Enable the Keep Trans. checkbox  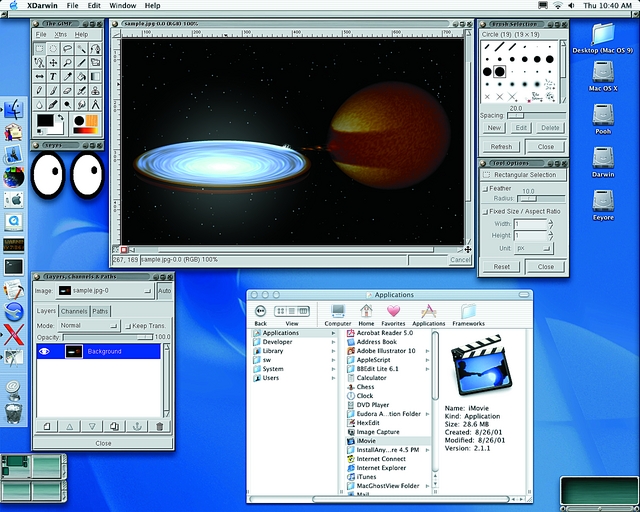pos(128,326)
